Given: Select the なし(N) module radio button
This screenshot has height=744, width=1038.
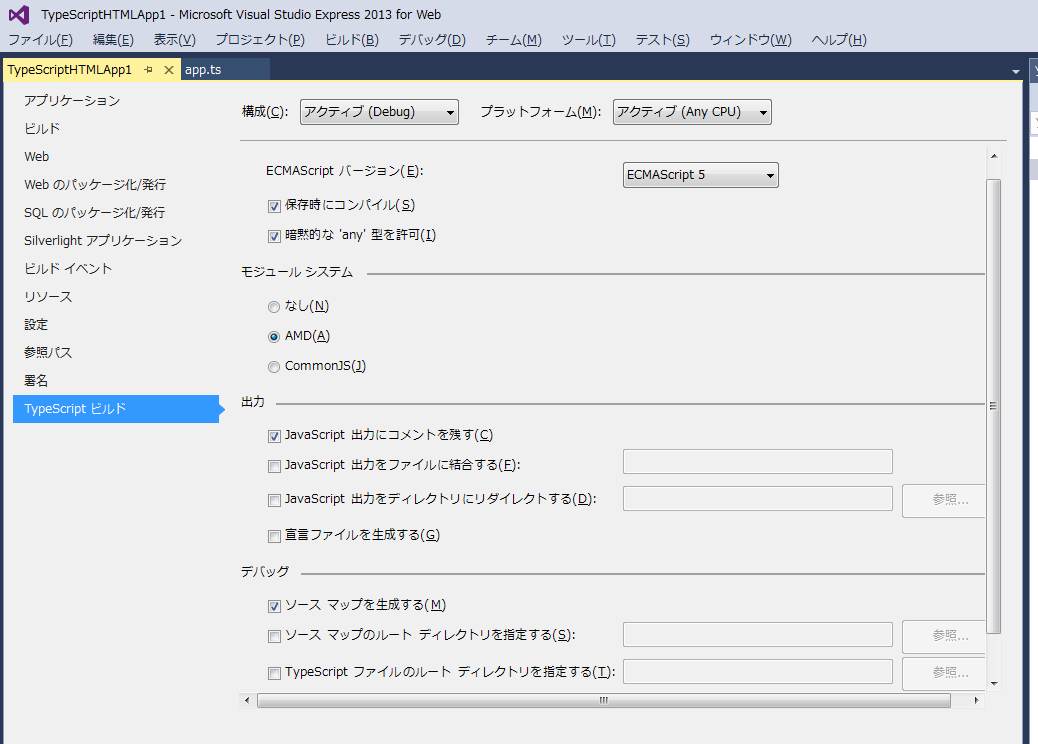Looking at the screenshot, I should tap(273, 306).
